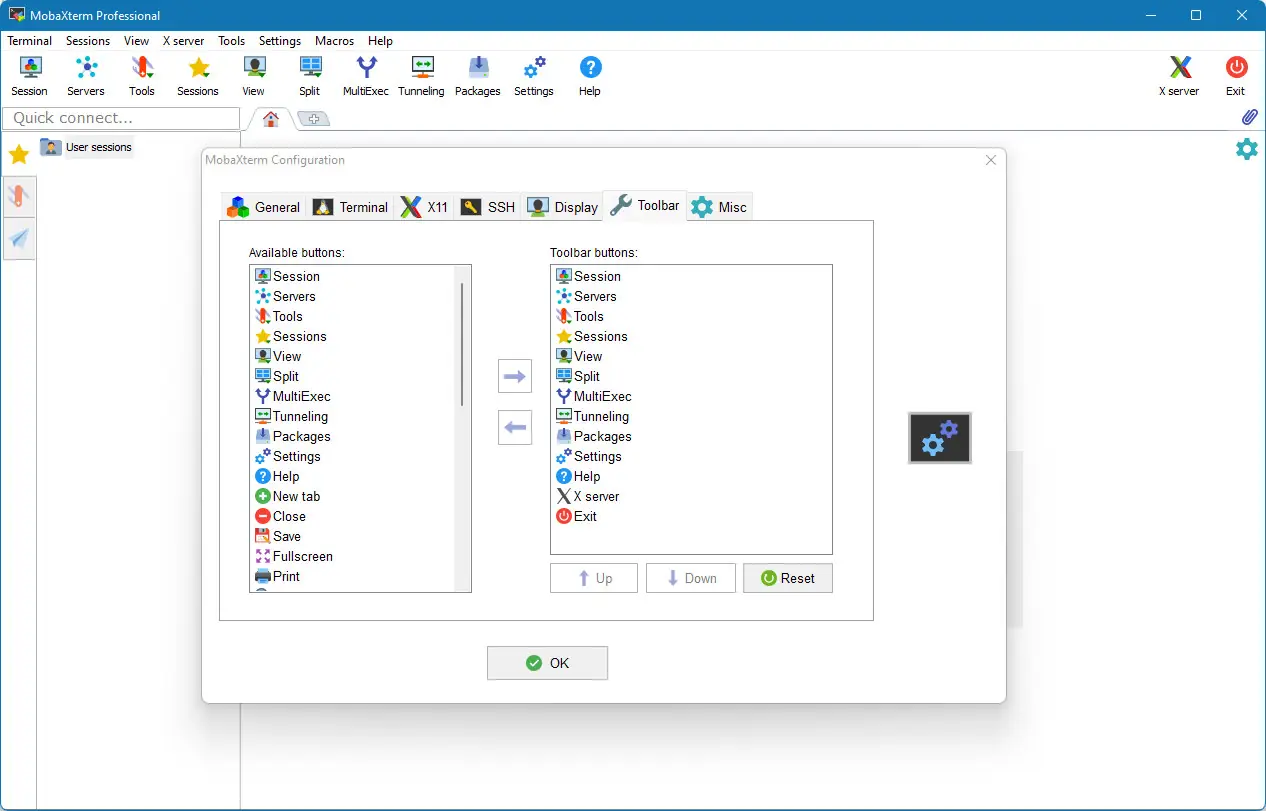Switch to the General configuration tab
This screenshot has height=811, width=1266.
coord(264,207)
